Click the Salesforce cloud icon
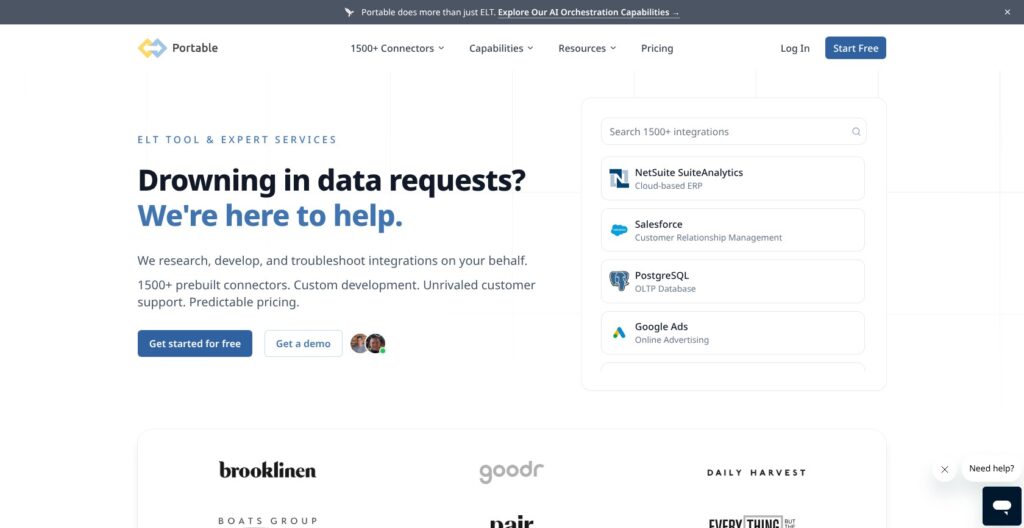Image resolution: width=1024 pixels, height=528 pixels. coord(618,230)
